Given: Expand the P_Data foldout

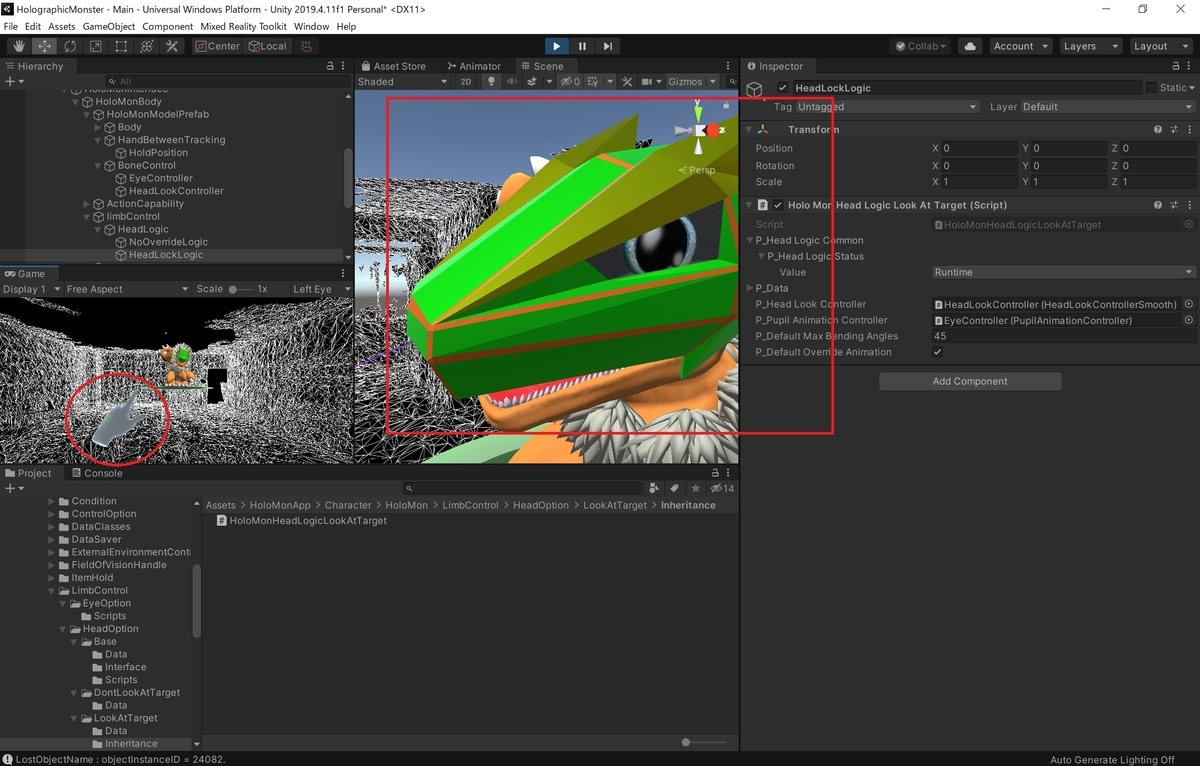Looking at the screenshot, I should click(749, 288).
